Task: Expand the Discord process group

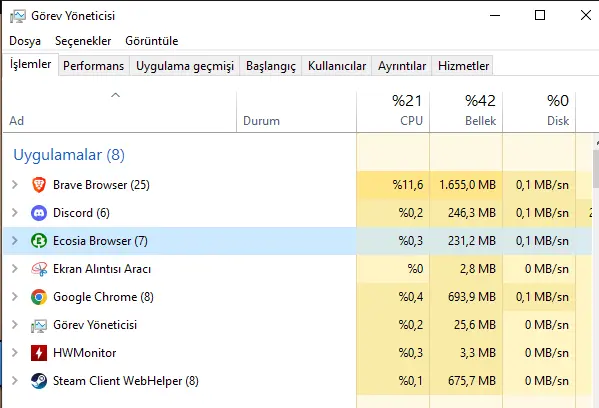Action: click(x=15, y=213)
